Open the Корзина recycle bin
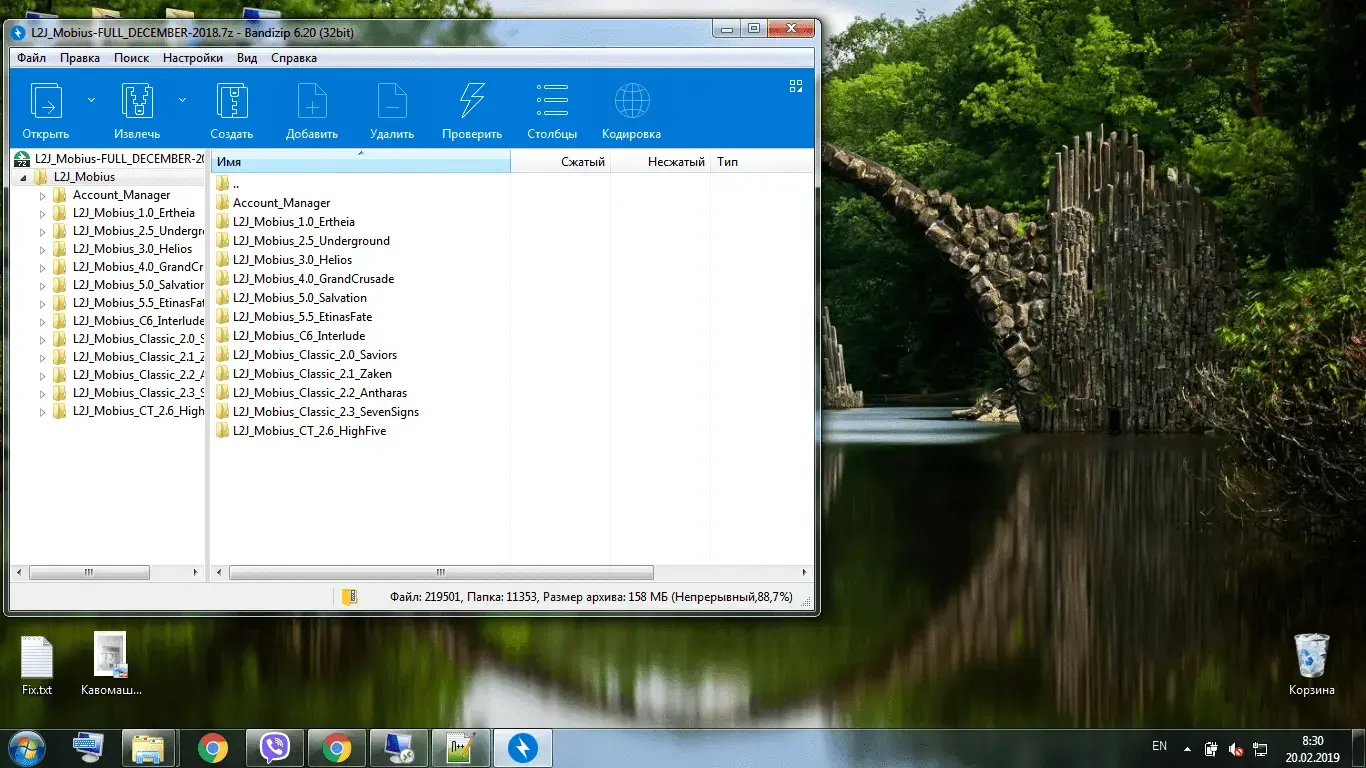This screenshot has width=1366, height=768. [x=1311, y=665]
